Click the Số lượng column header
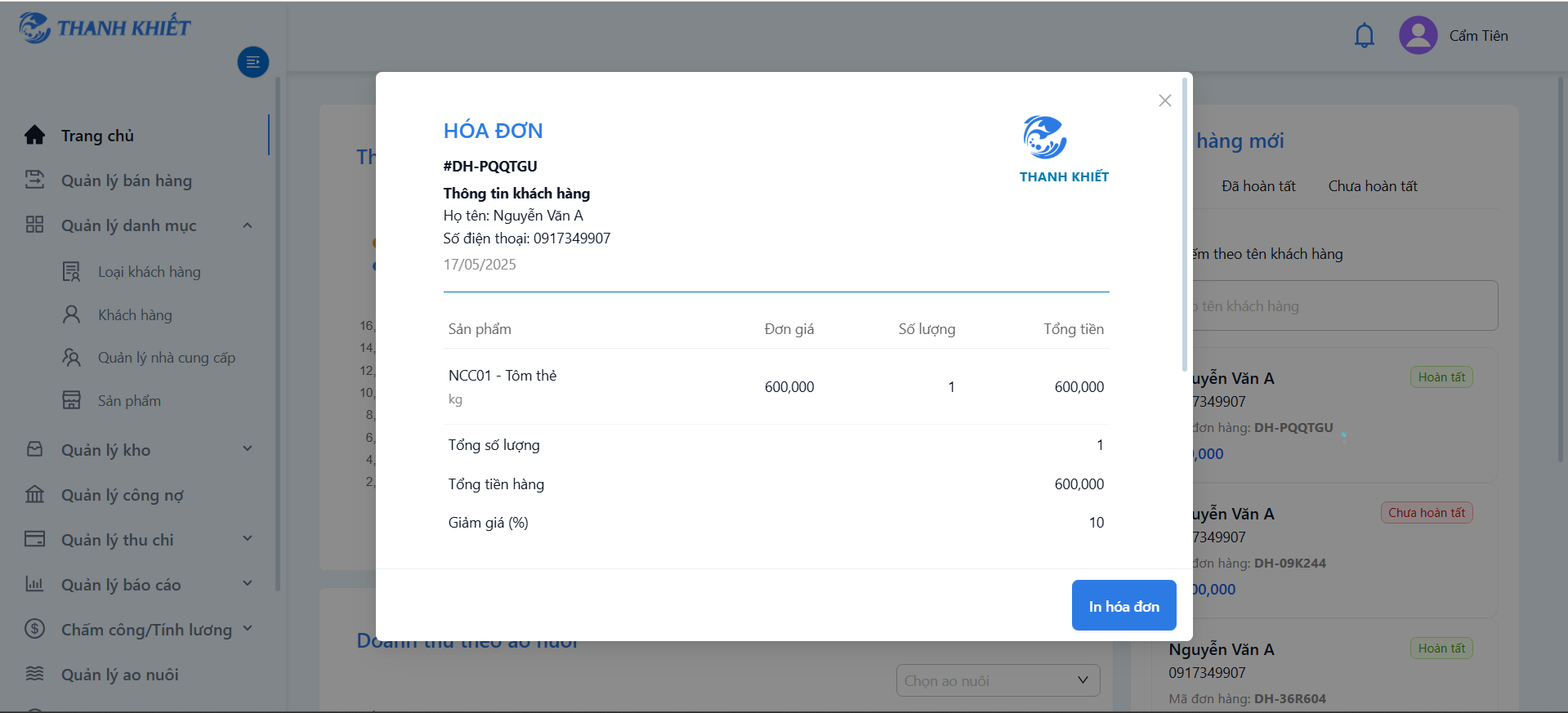The width and height of the screenshot is (1568, 713). 927,329
